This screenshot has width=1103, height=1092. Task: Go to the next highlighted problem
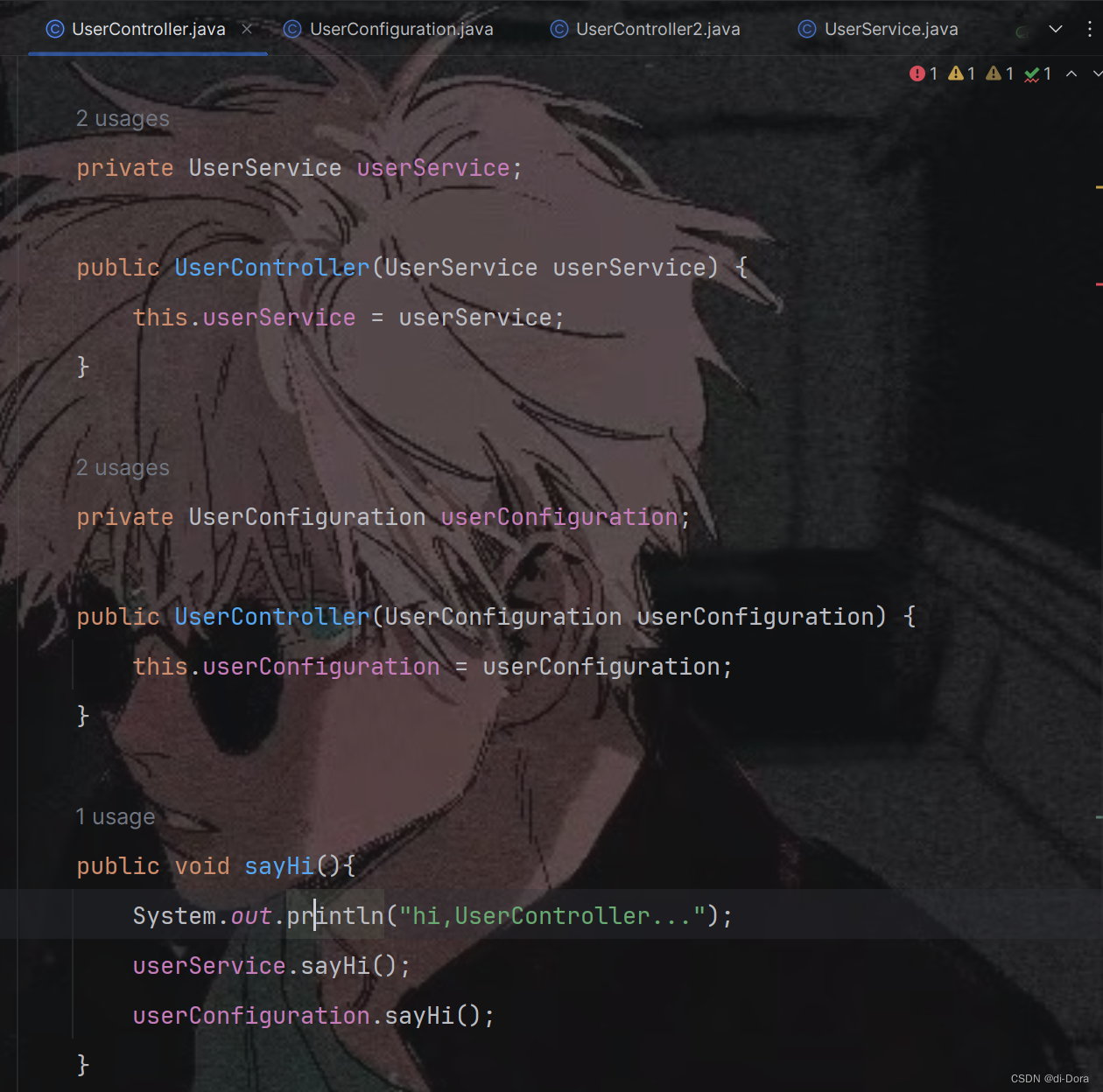(1097, 73)
